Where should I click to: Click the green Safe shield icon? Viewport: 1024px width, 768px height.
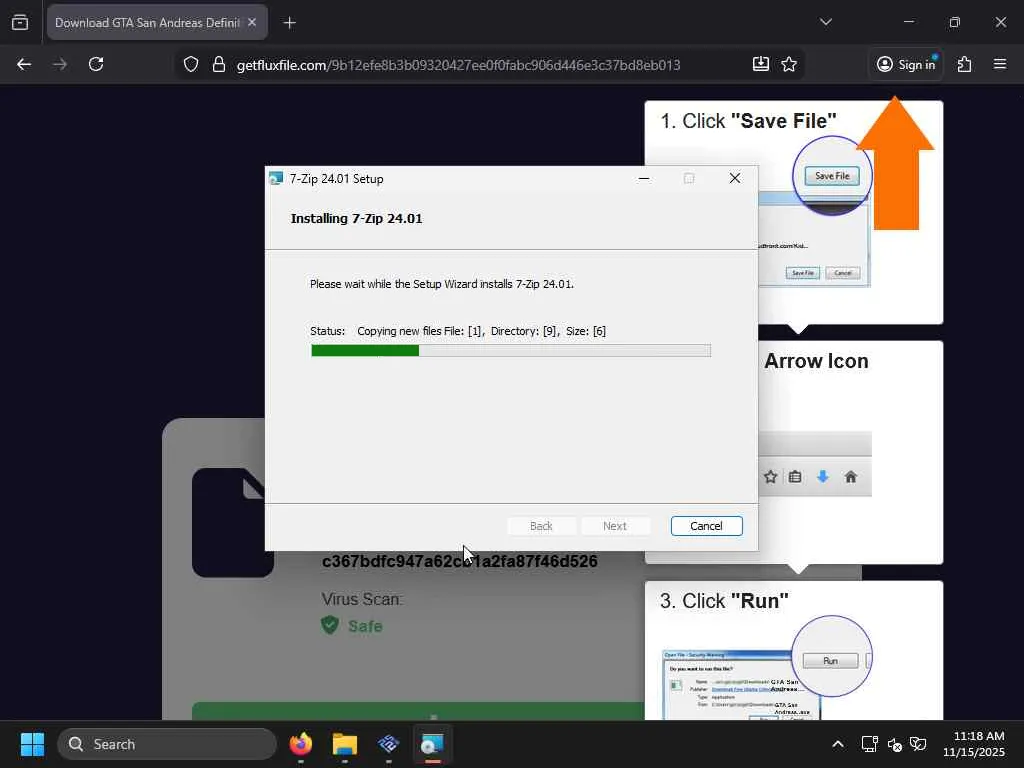point(330,625)
